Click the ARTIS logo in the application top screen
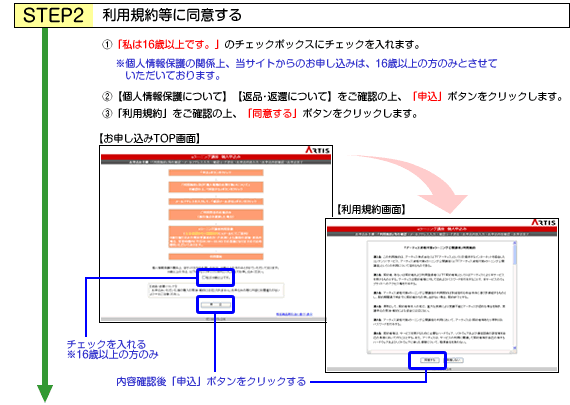Viewport: 570px width, 405px height. tap(317, 150)
